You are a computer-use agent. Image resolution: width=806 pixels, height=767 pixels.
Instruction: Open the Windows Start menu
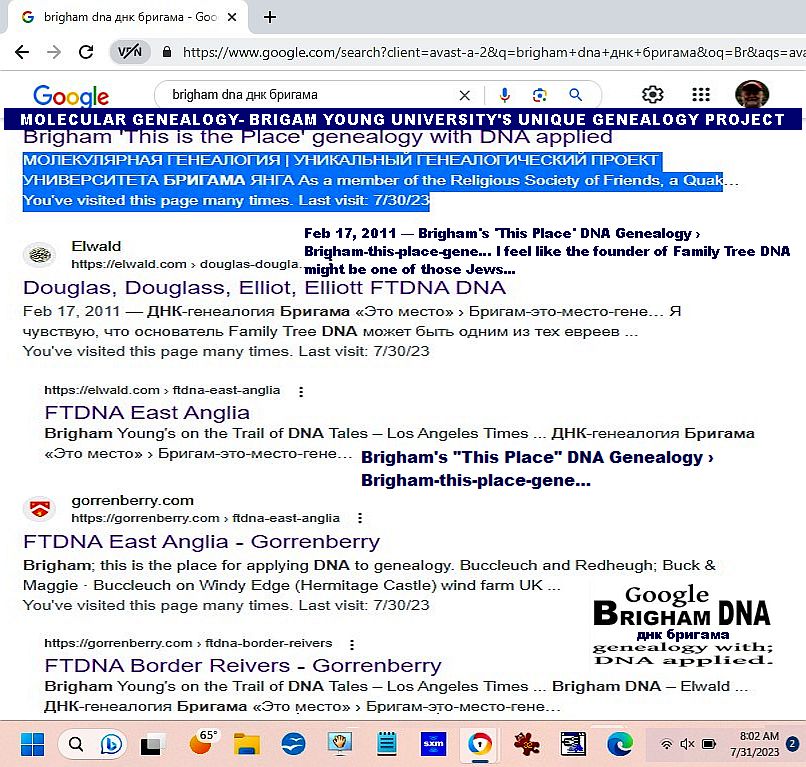(x=32, y=744)
